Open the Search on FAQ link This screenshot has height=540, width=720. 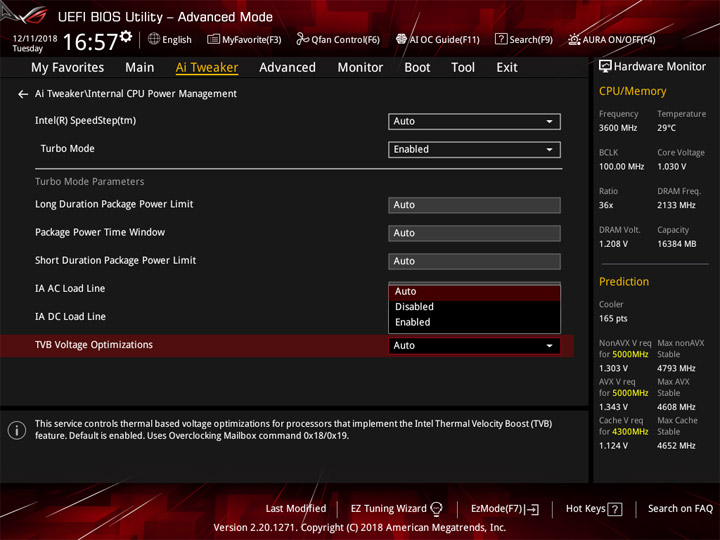pos(680,508)
